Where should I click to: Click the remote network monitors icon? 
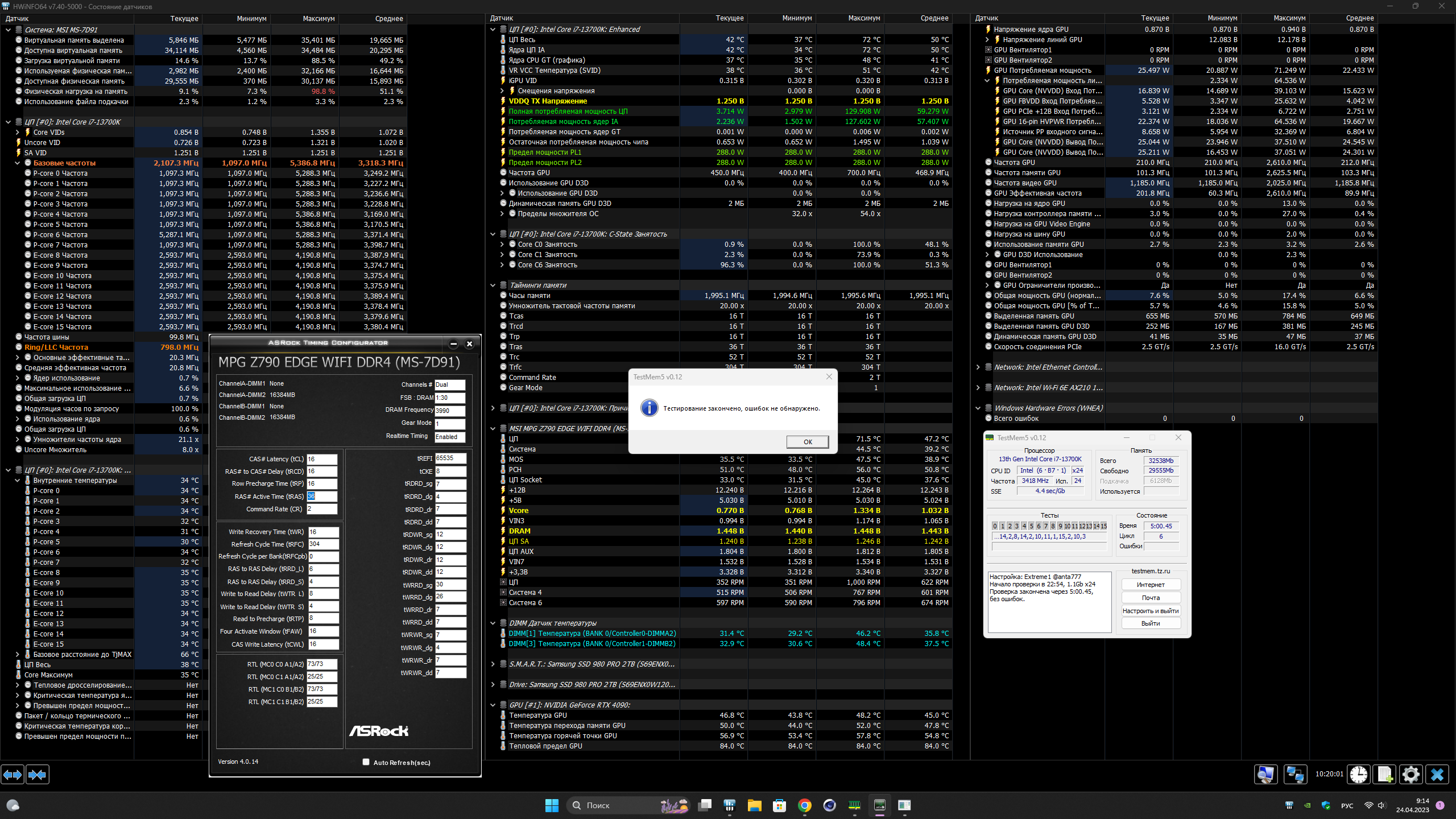click(x=1295, y=774)
